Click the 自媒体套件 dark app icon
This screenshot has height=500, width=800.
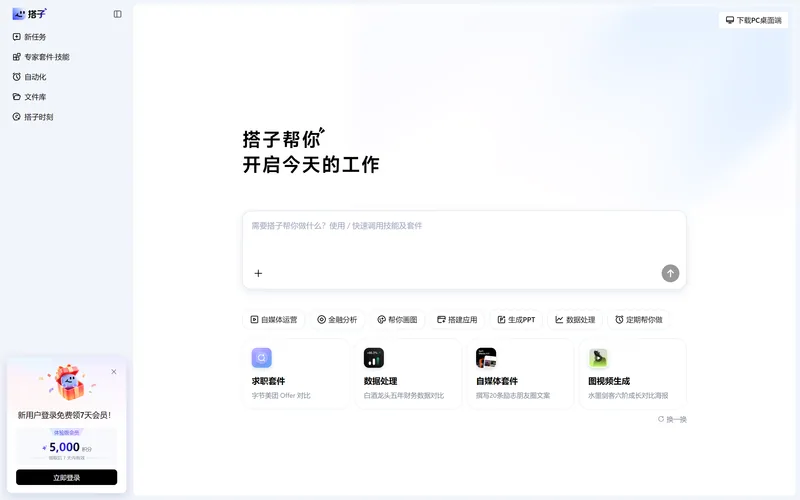coord(486,358)
